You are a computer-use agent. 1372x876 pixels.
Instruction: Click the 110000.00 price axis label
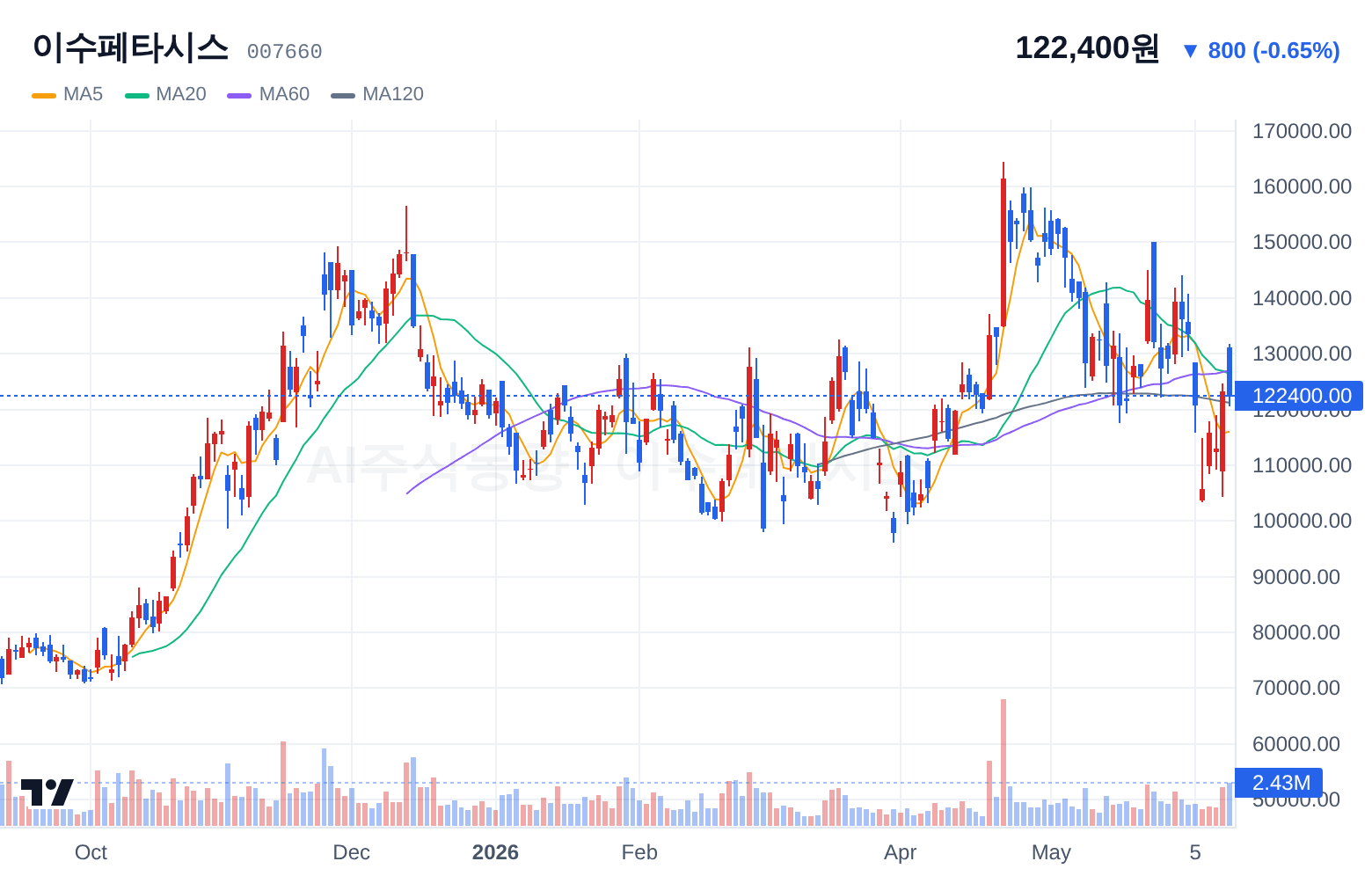(x=1302, y=465)
